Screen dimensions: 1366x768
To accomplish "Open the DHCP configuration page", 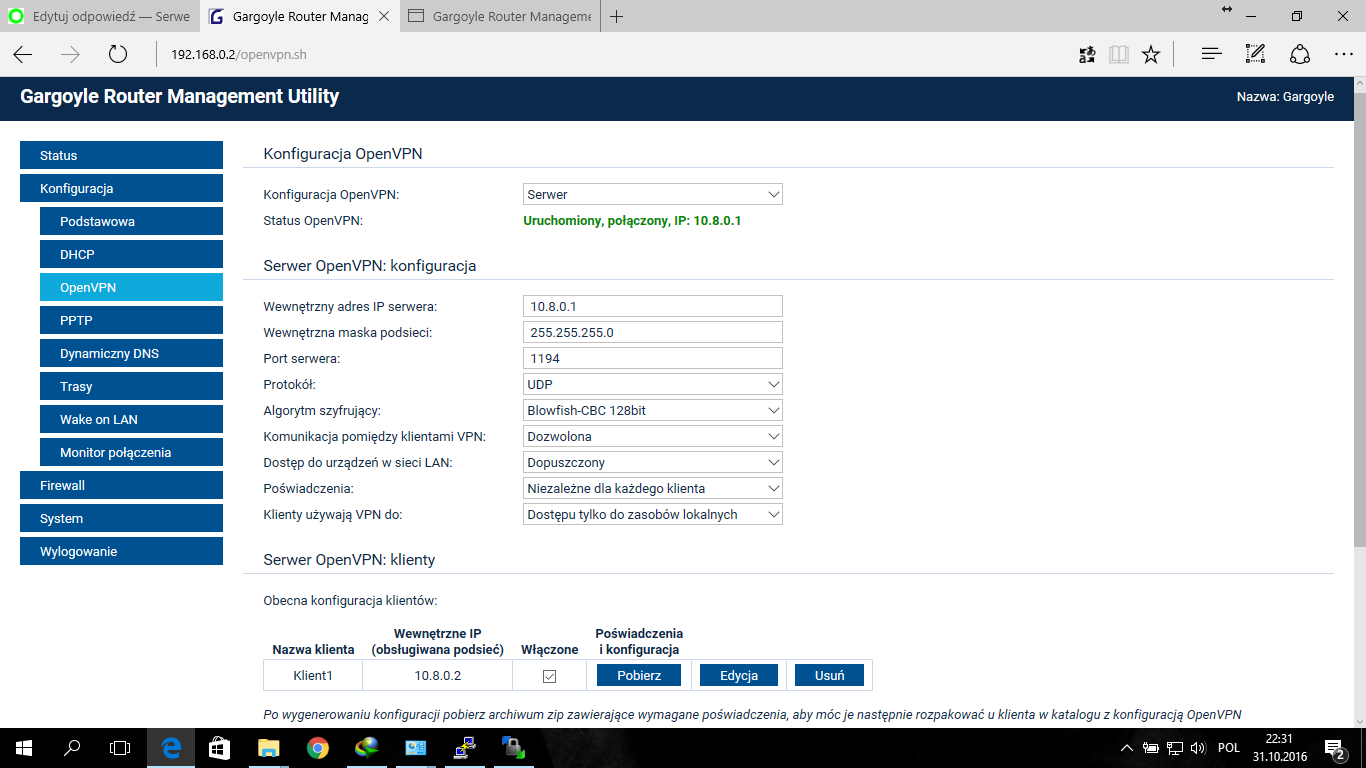I will pyautogui.click(x=131, y=254).
